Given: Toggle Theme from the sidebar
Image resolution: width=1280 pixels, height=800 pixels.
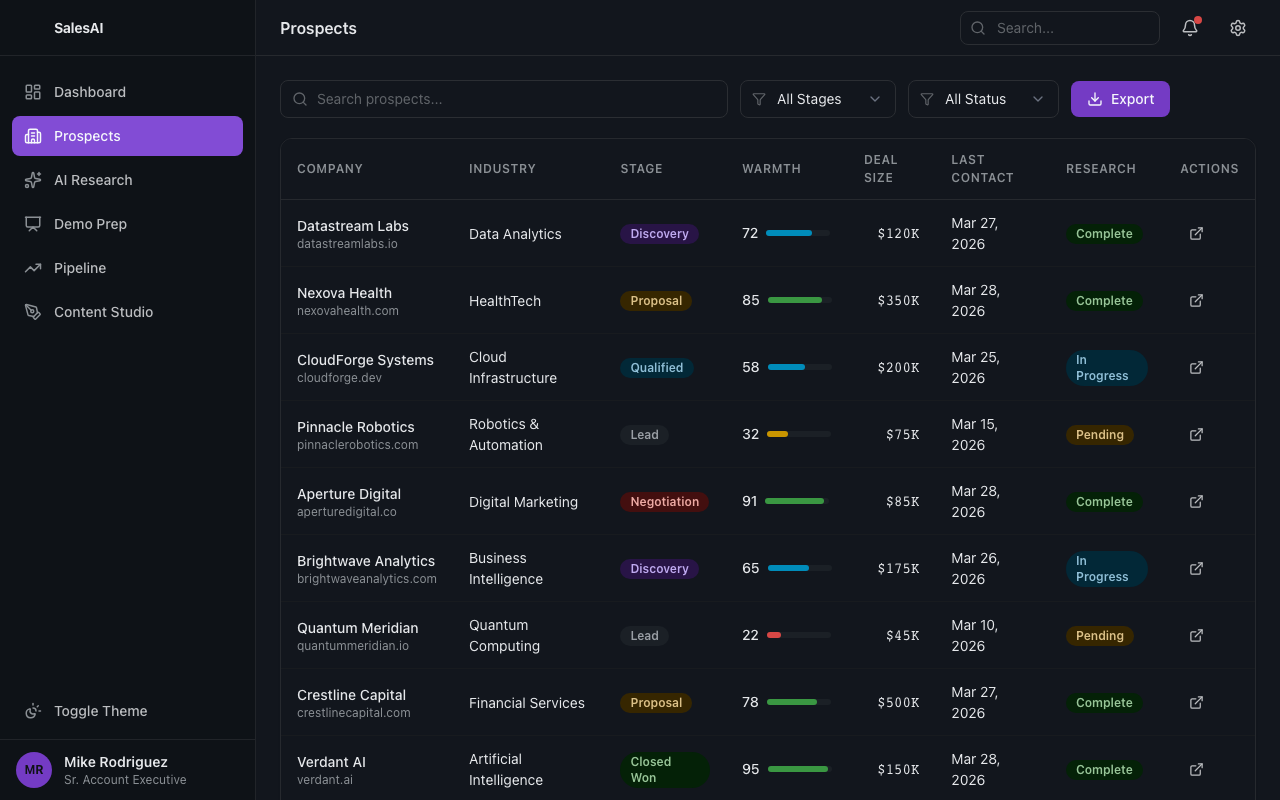Looking at the screenshot, I should [x=88, y=711].
